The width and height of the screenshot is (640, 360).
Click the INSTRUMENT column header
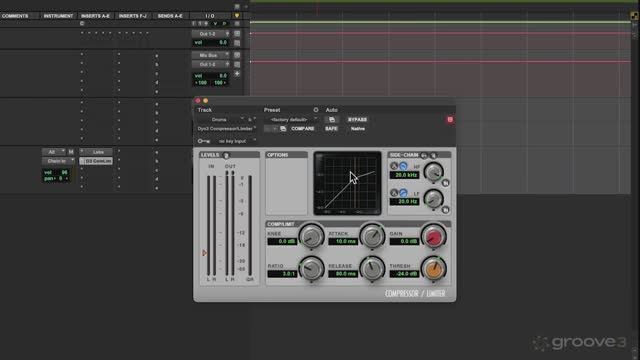[x=58, y=16]
